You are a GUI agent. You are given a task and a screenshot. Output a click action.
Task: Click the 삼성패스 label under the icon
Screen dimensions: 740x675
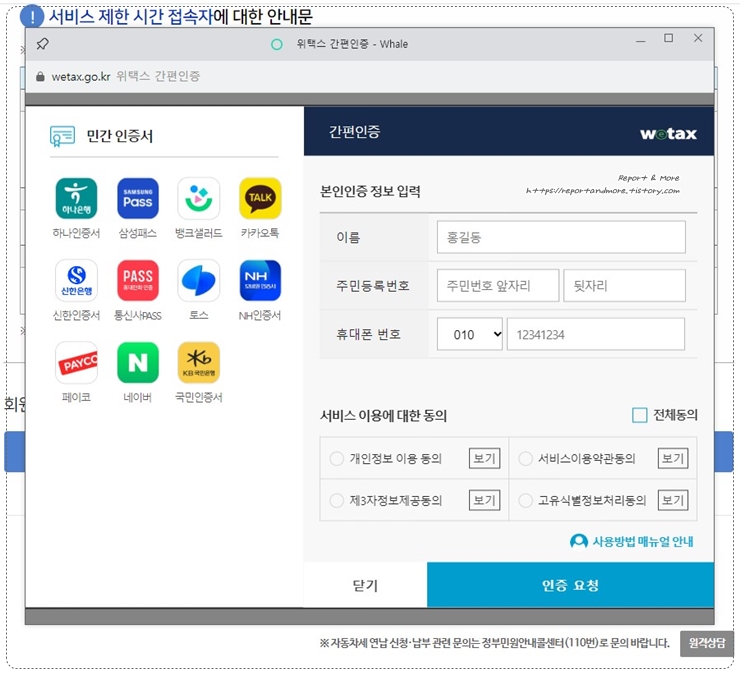coord(138,233)
